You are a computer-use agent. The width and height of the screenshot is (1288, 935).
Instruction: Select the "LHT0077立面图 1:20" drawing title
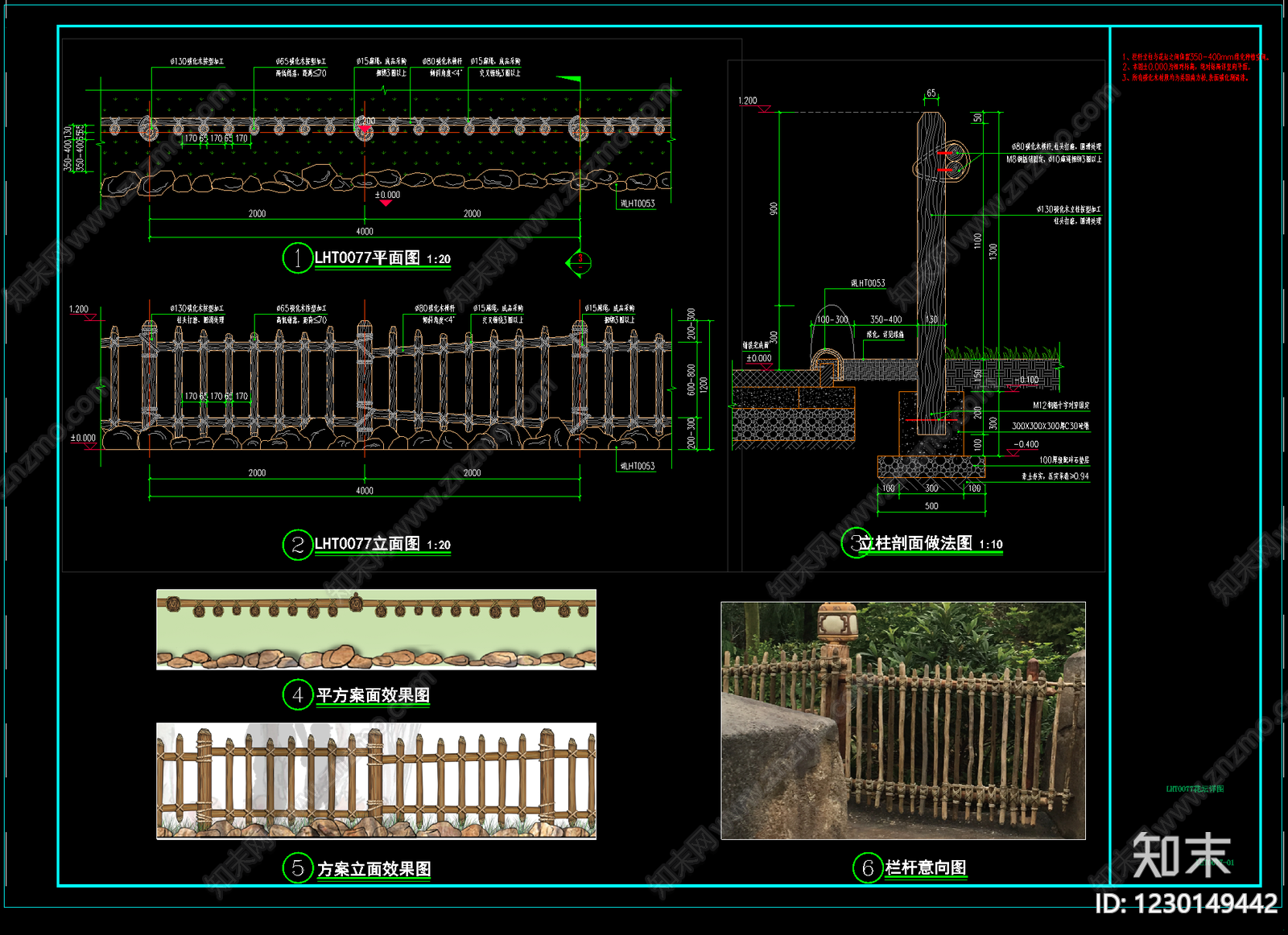(x=382, y=544)
